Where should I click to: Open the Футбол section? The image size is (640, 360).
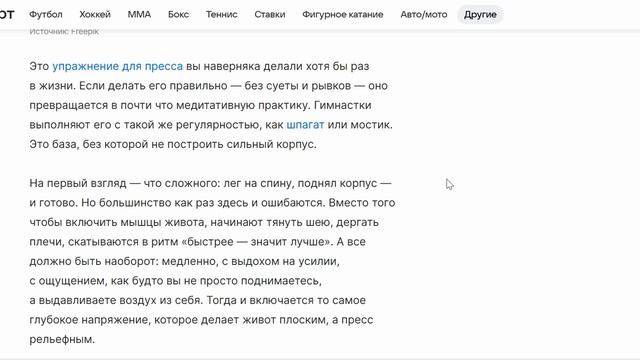coord(46,14)
